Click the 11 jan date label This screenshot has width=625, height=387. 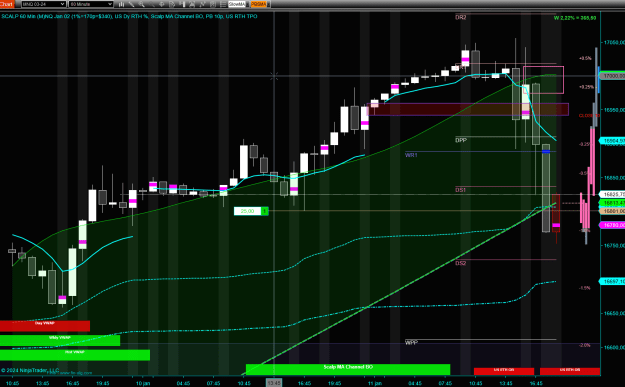click(x=375, y=383)
